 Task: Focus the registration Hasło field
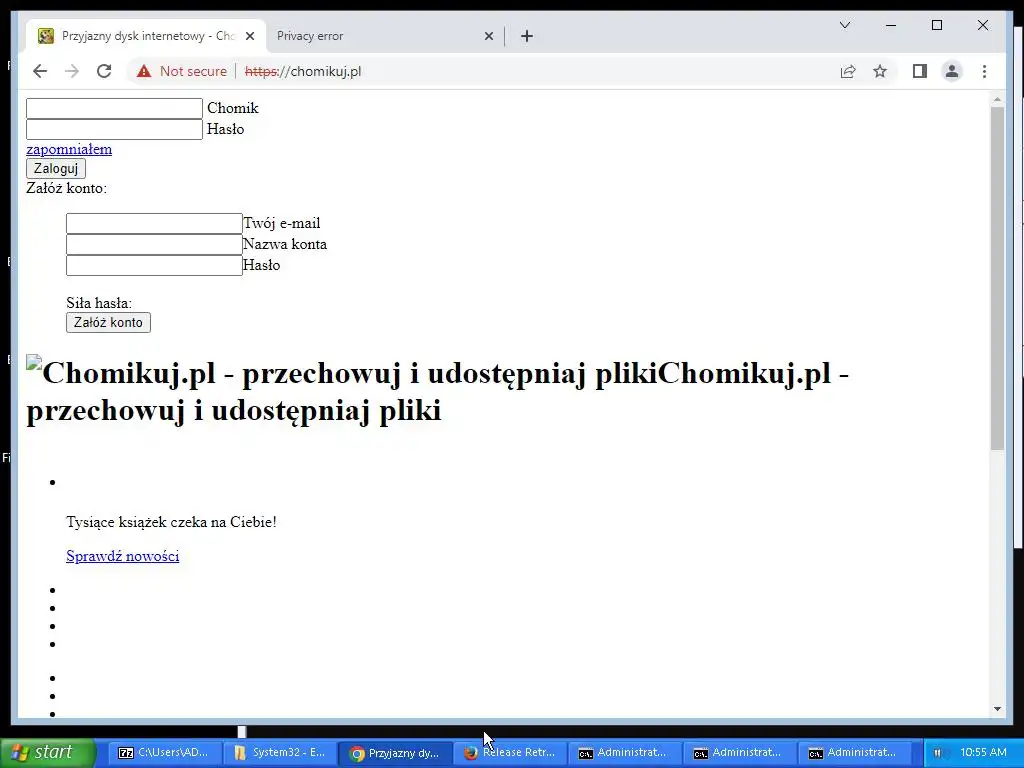point(154,265)
